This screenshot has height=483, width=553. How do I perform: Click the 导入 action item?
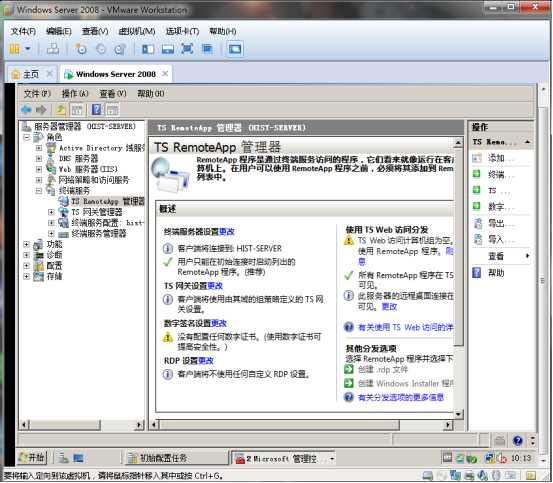pyautogui.click(x=501, y=240)
